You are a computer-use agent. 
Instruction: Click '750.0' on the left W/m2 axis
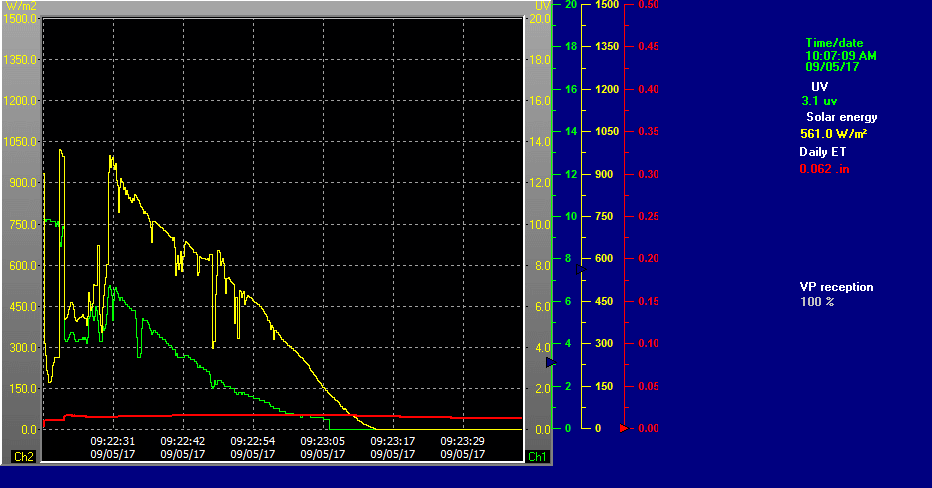click(23, 224)
